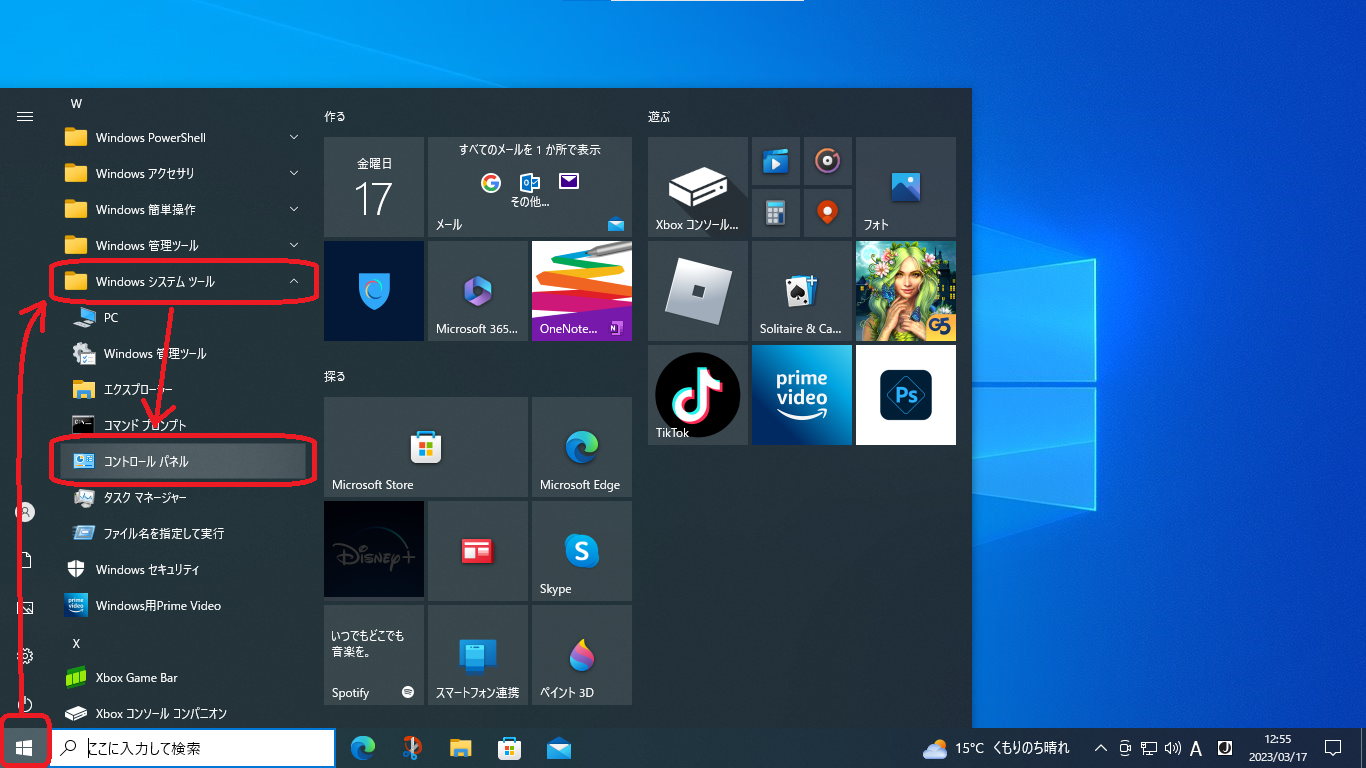Open the Microsoft Store tile
1366x768 pixels.
pos(425,447)
